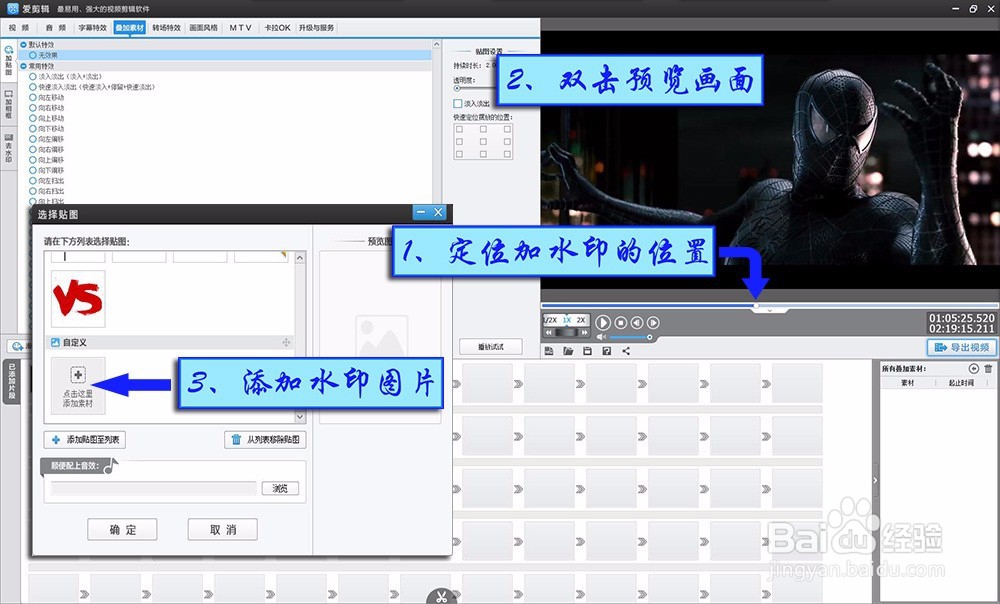Step to next frame
The height and width of the screenshot is (604, 1000).
coord(653,323)
